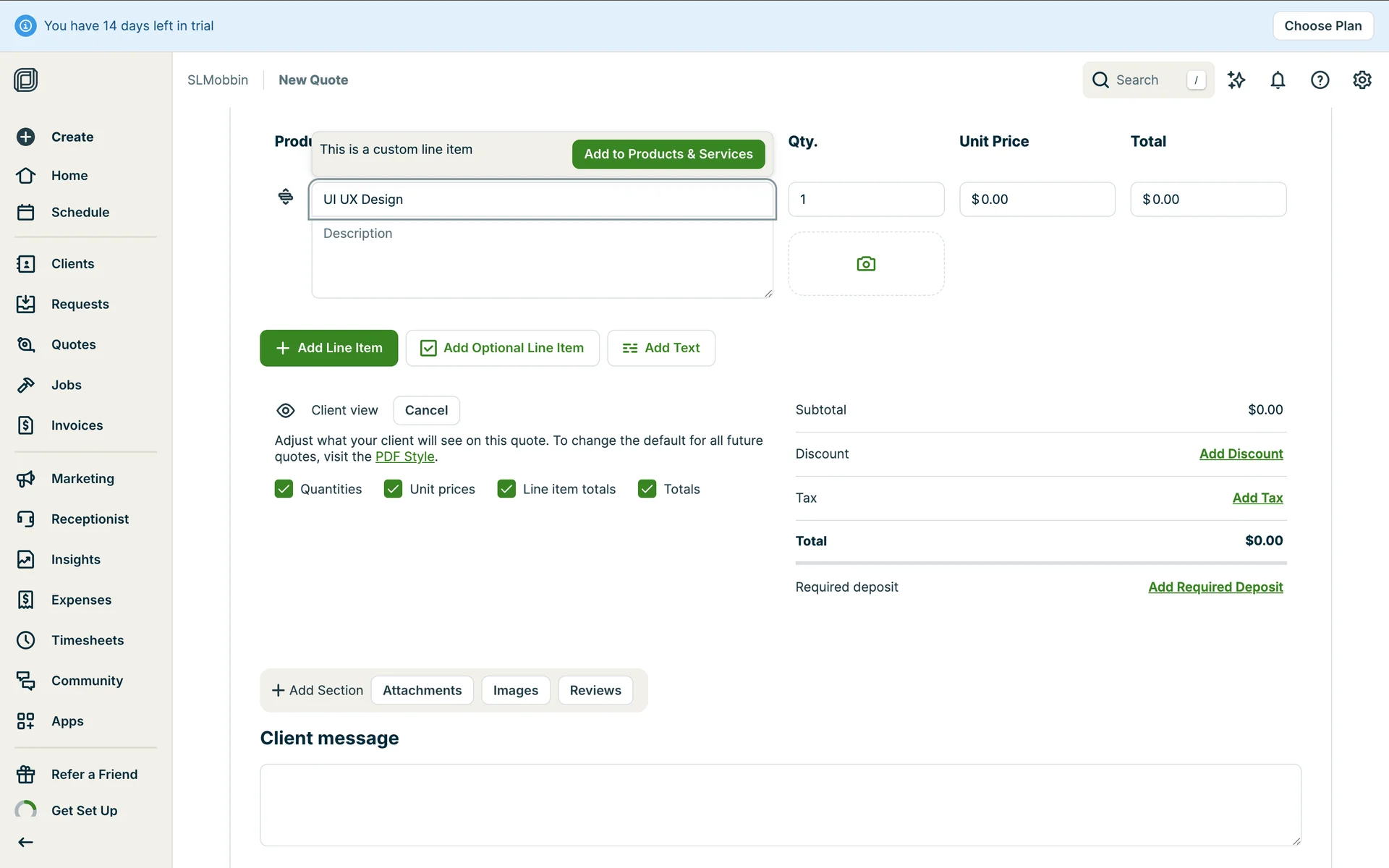Uncheck the Quantities checkbox
The height and width of the screenshot is (868, 1389).
tap(284, 489)
